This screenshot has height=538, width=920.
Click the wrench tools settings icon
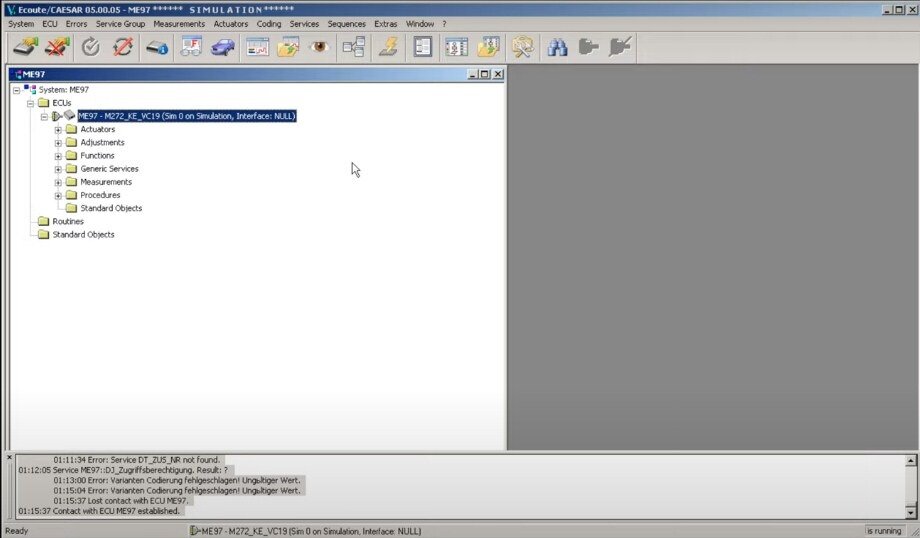522,47
